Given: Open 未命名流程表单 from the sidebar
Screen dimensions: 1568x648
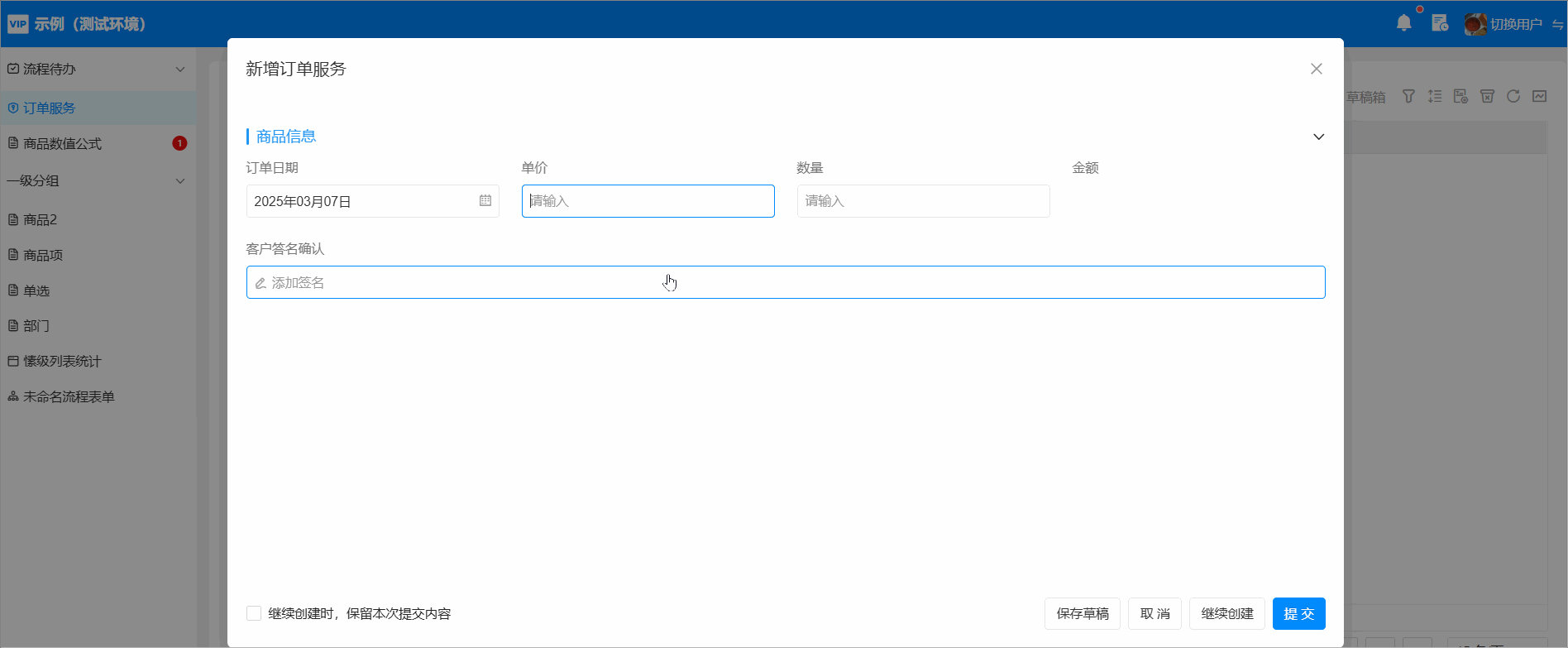Looking at the screenshot, I should coord(69,397).
